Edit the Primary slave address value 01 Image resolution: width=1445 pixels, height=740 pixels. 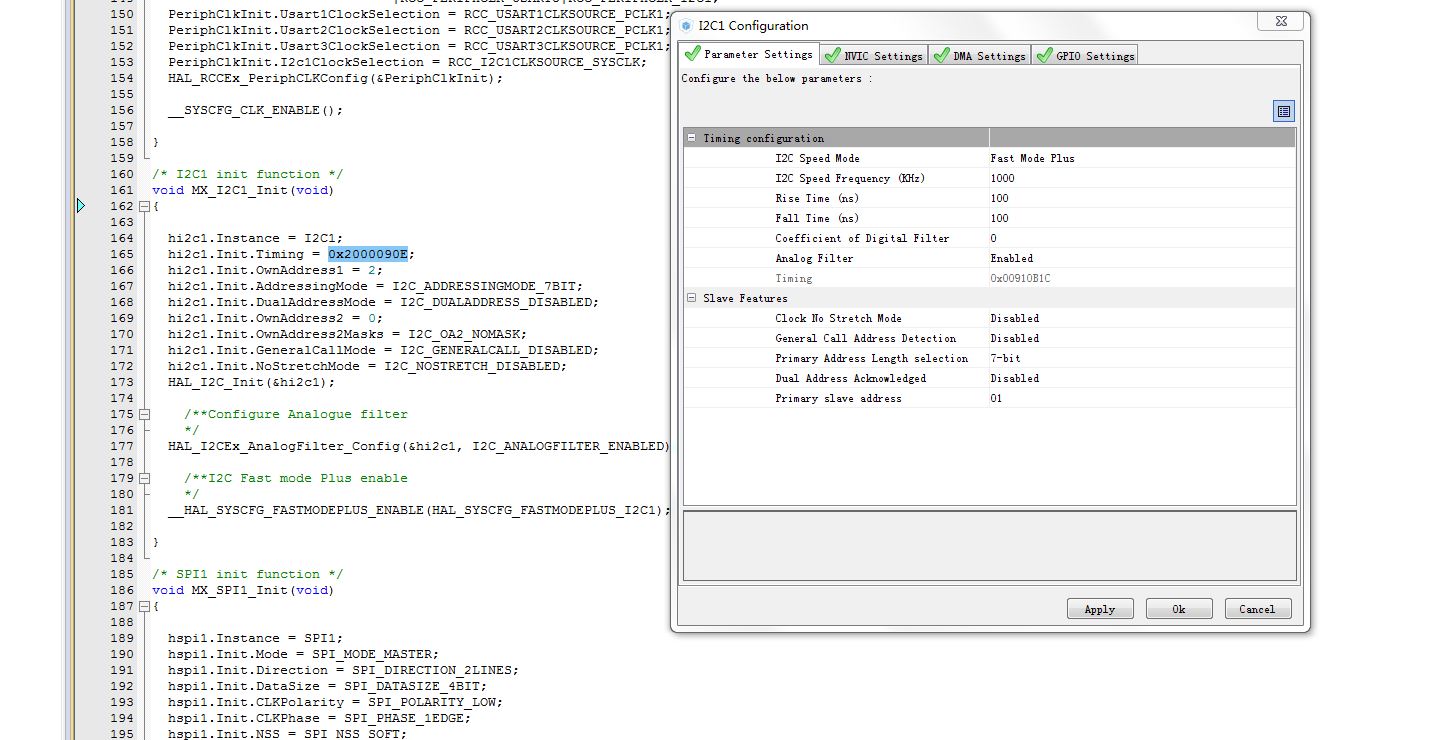[x=1142, y=398]
